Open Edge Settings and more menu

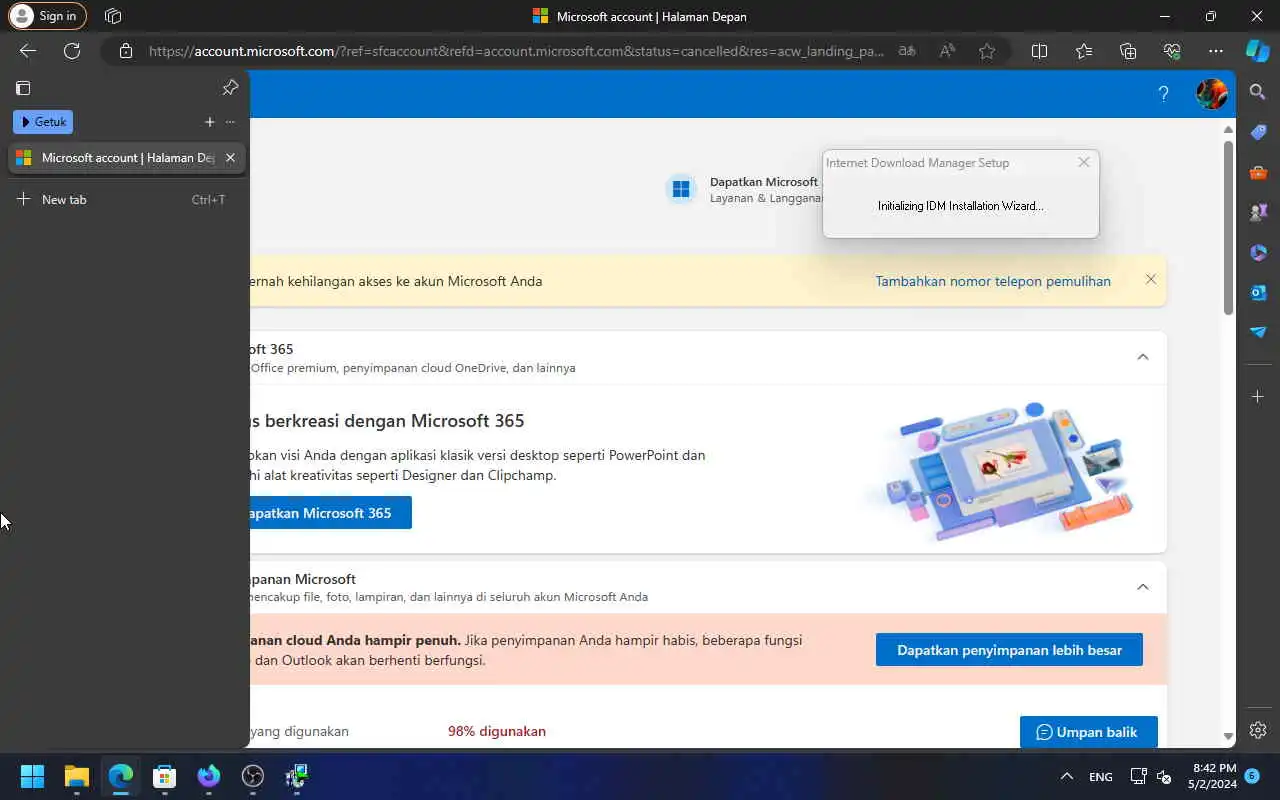(x=1216, y=51)
